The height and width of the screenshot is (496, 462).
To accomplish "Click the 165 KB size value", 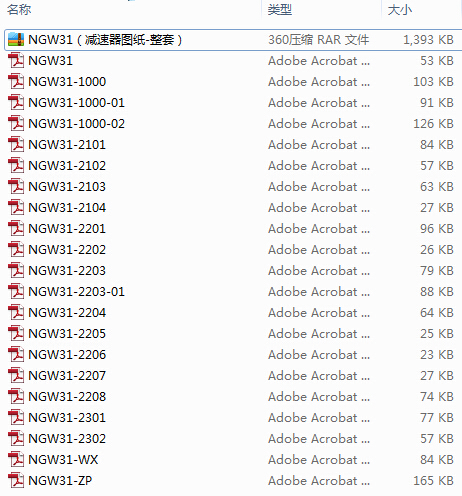I will (x=434, y=480).
